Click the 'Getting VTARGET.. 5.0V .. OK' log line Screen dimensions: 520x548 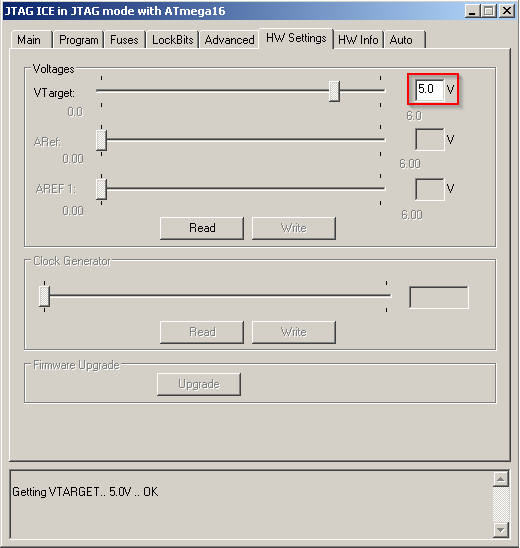click(85, 492)
